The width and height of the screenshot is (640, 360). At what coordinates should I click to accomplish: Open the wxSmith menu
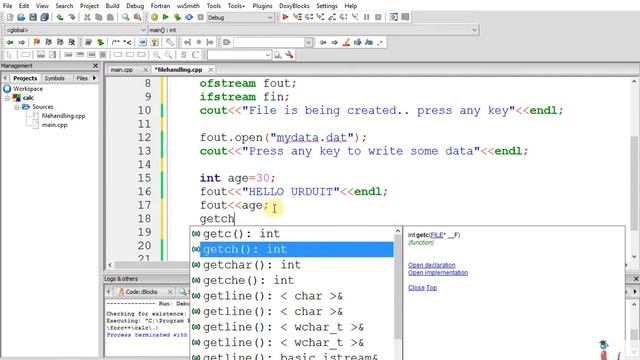tap(188, 6)
